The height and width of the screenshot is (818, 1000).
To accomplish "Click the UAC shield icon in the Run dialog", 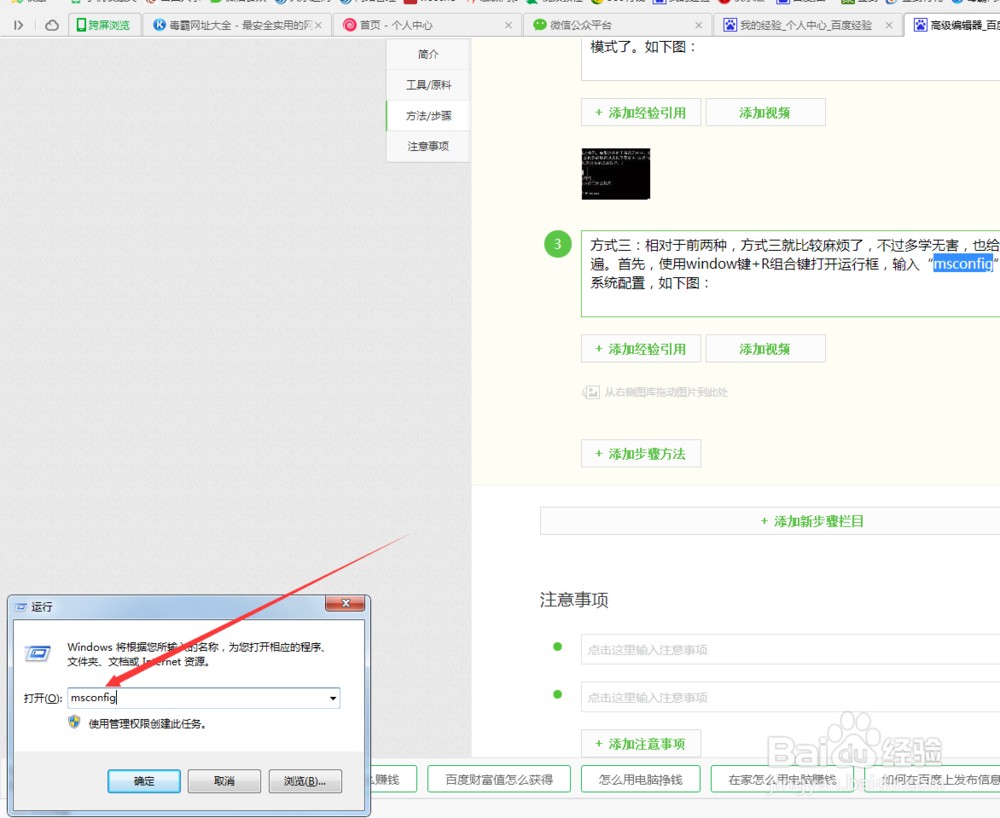I will tap(74, 722).
